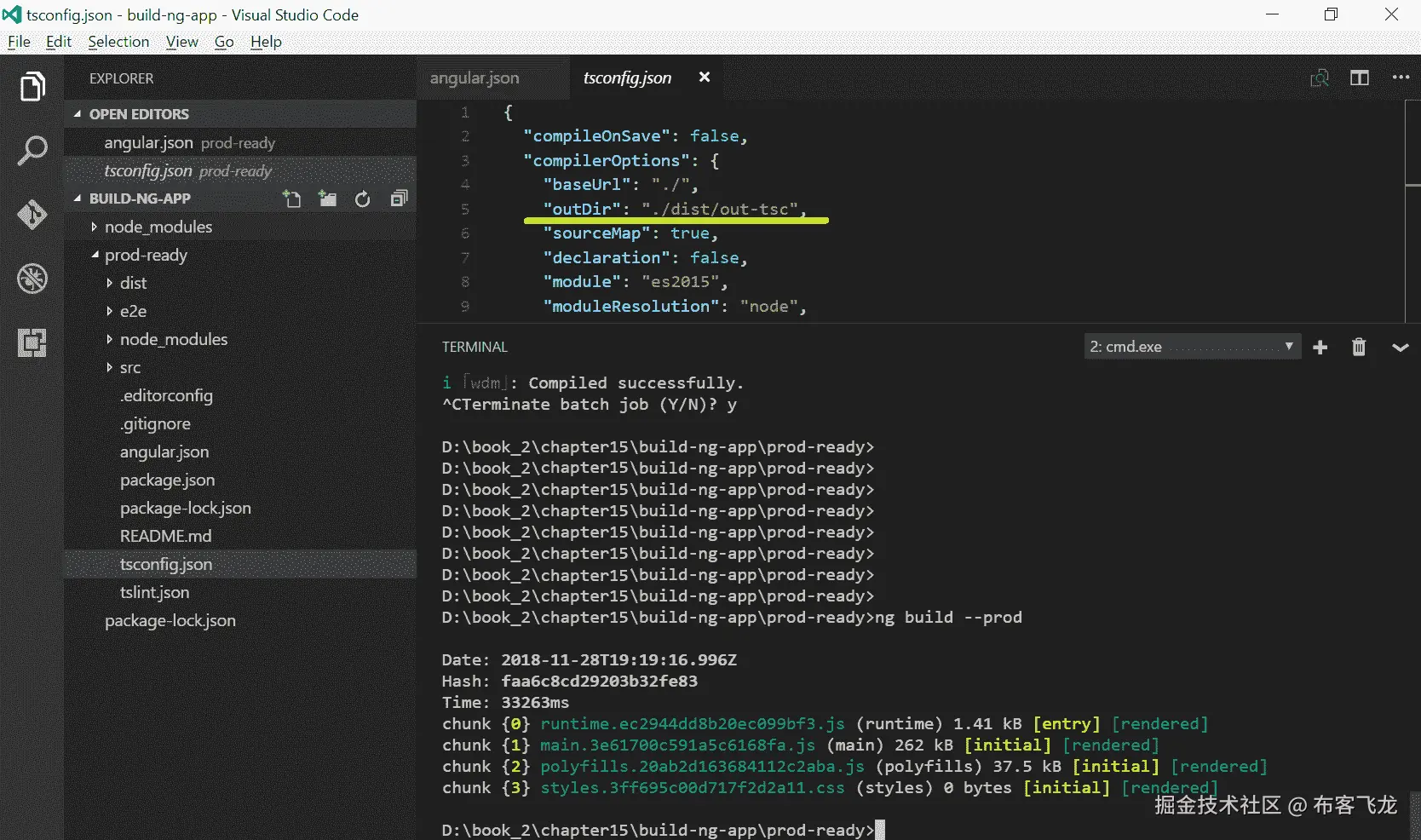Image resolution: width=1421 pixels, height=840 pixels.
Task: Click the runtime.ec2944dd8b20ec099bf3.js chunk name
Action: [x=693, y=724]
